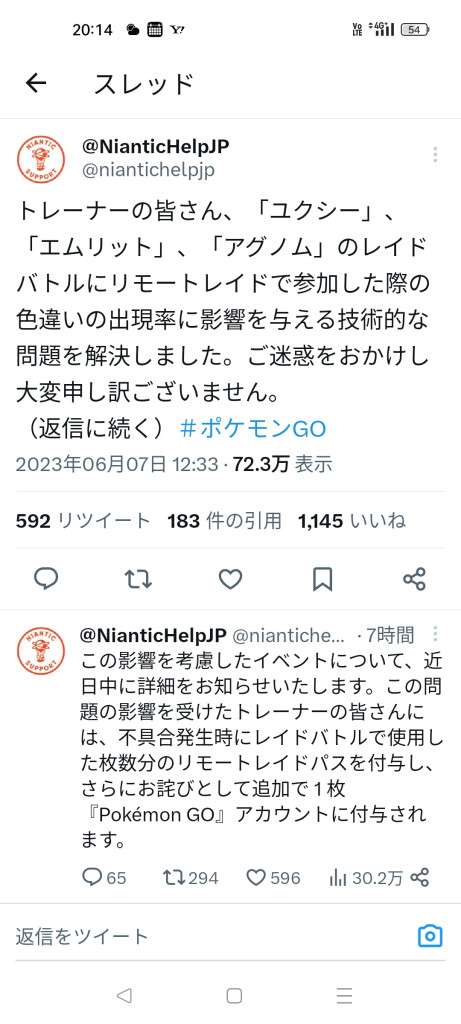Like the main tweet with heart icon
The height and width of the screenshot is (1024, 461).
[x=230, y=579]
